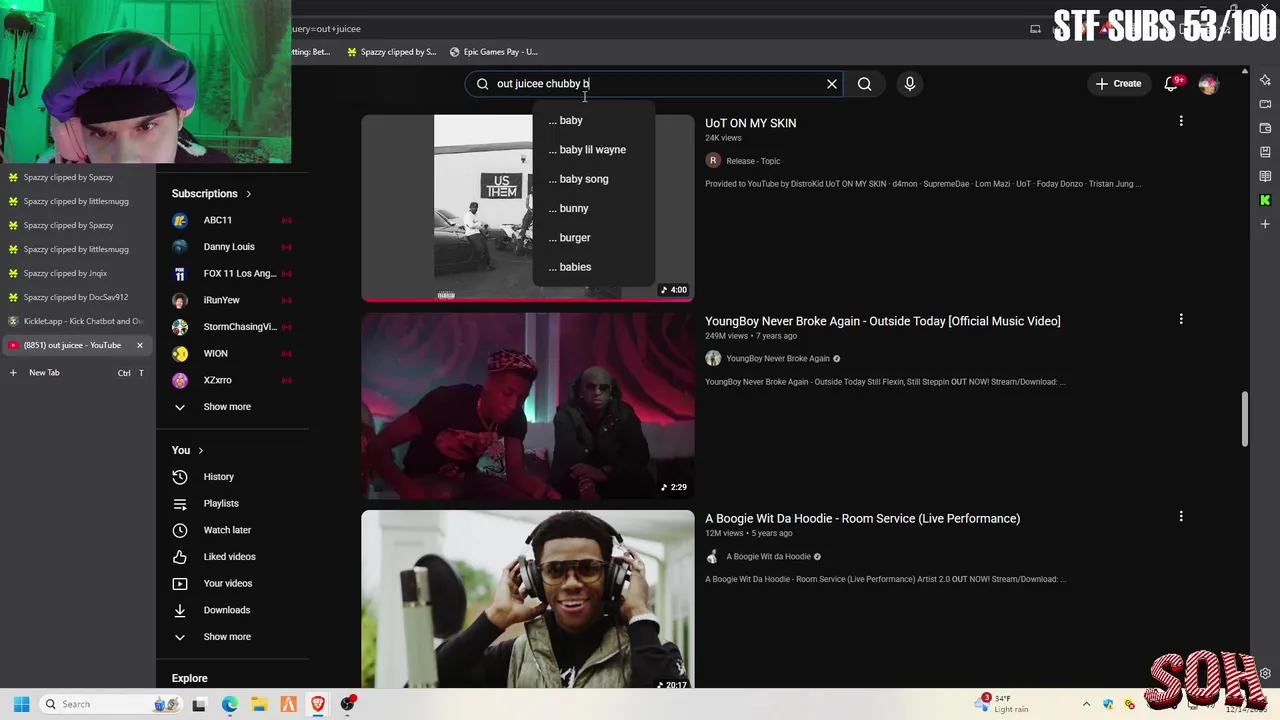Open the 'UoT ON MY SKIN' title link
Viewport: 1280px width, 720px height.
[750, 123]
